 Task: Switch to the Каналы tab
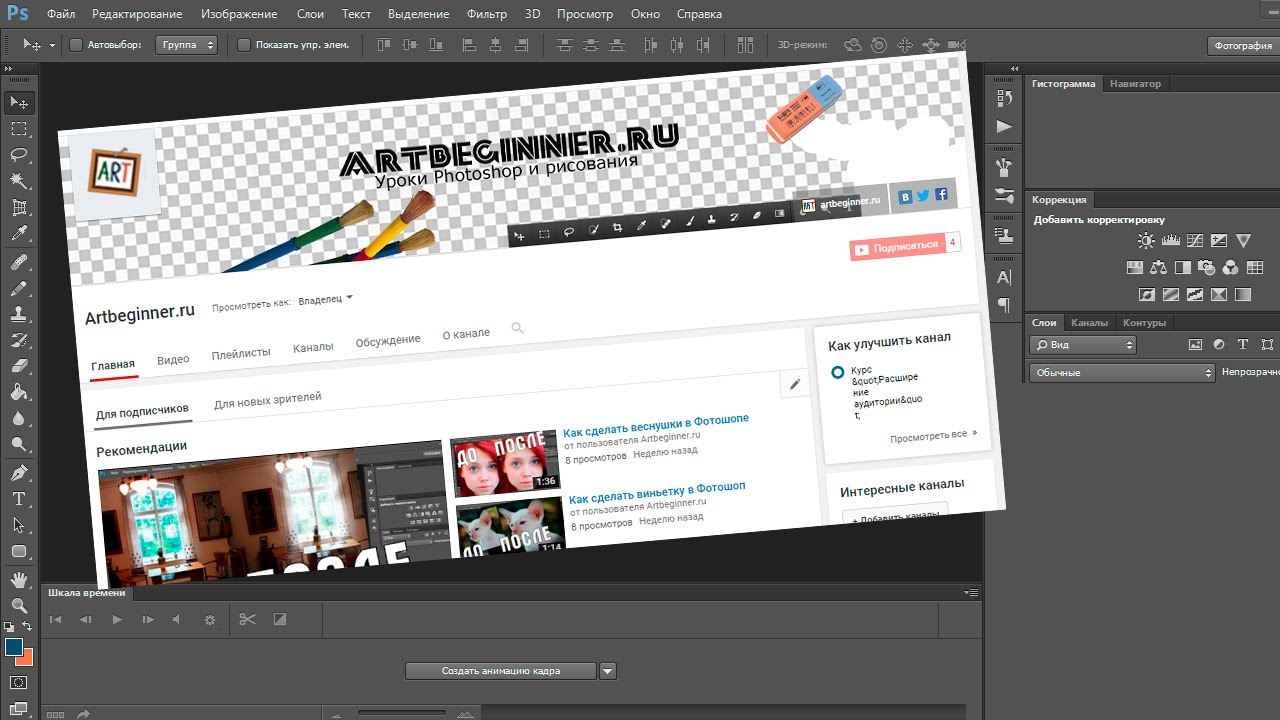pyautogui.click(x=1089, y=323)
